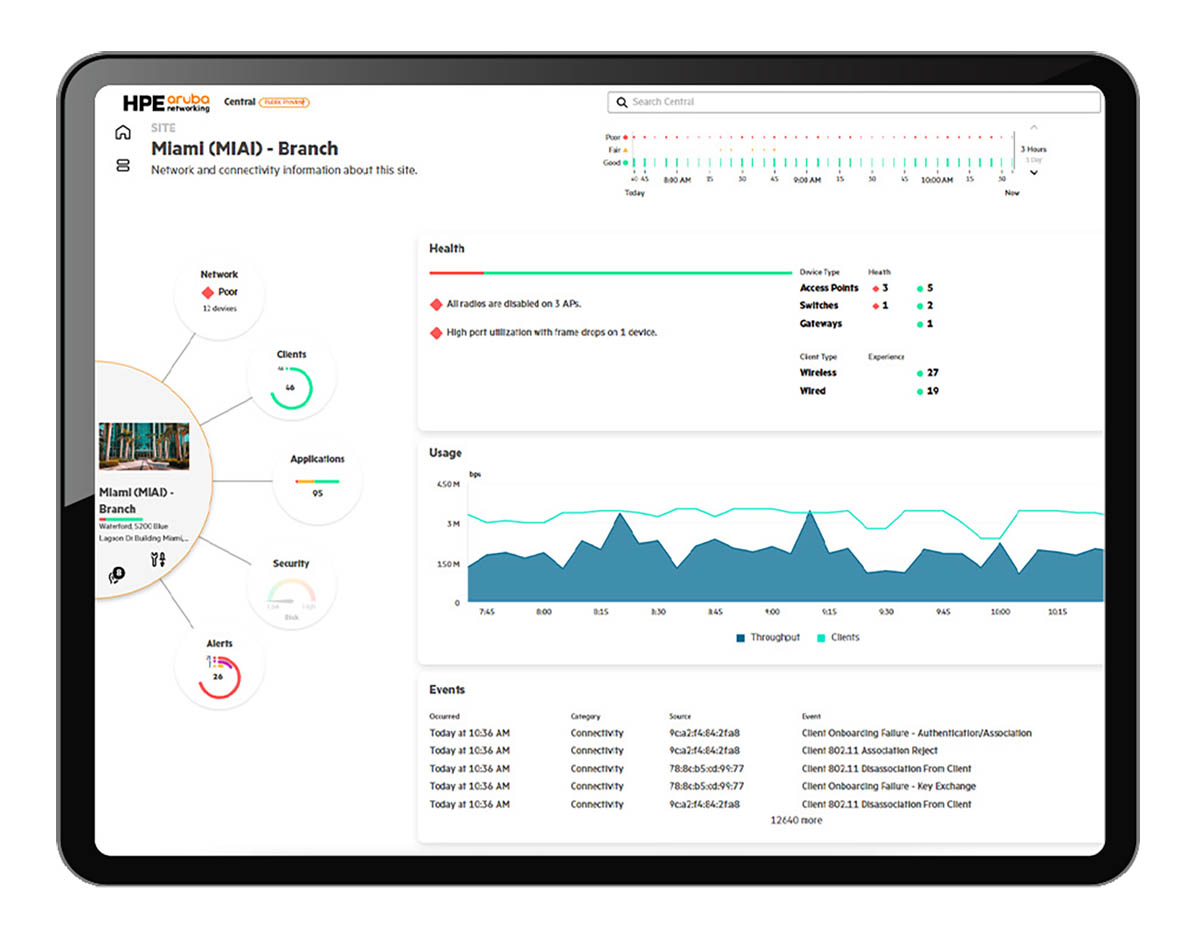
Task: Click the Miami site building thumbnail
Action: [x=143, y=446]
